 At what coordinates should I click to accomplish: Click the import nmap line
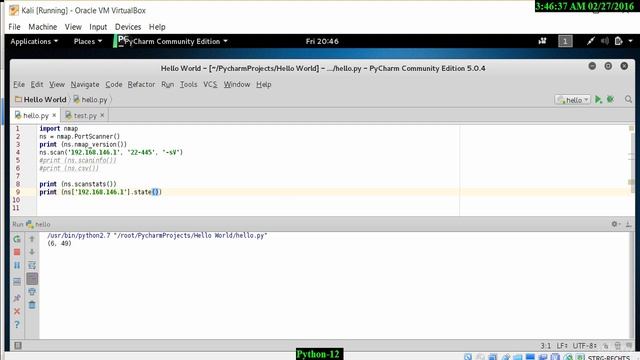(x=58, y=129)
